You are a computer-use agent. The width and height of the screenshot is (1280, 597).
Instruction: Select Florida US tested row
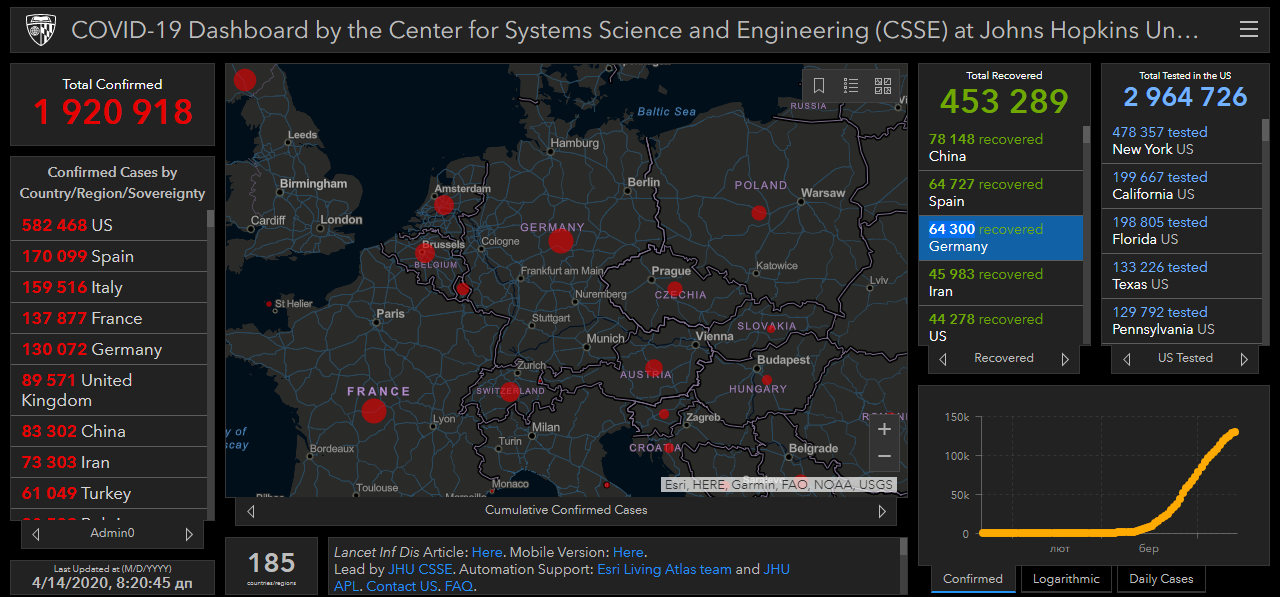coord(1182,230)
